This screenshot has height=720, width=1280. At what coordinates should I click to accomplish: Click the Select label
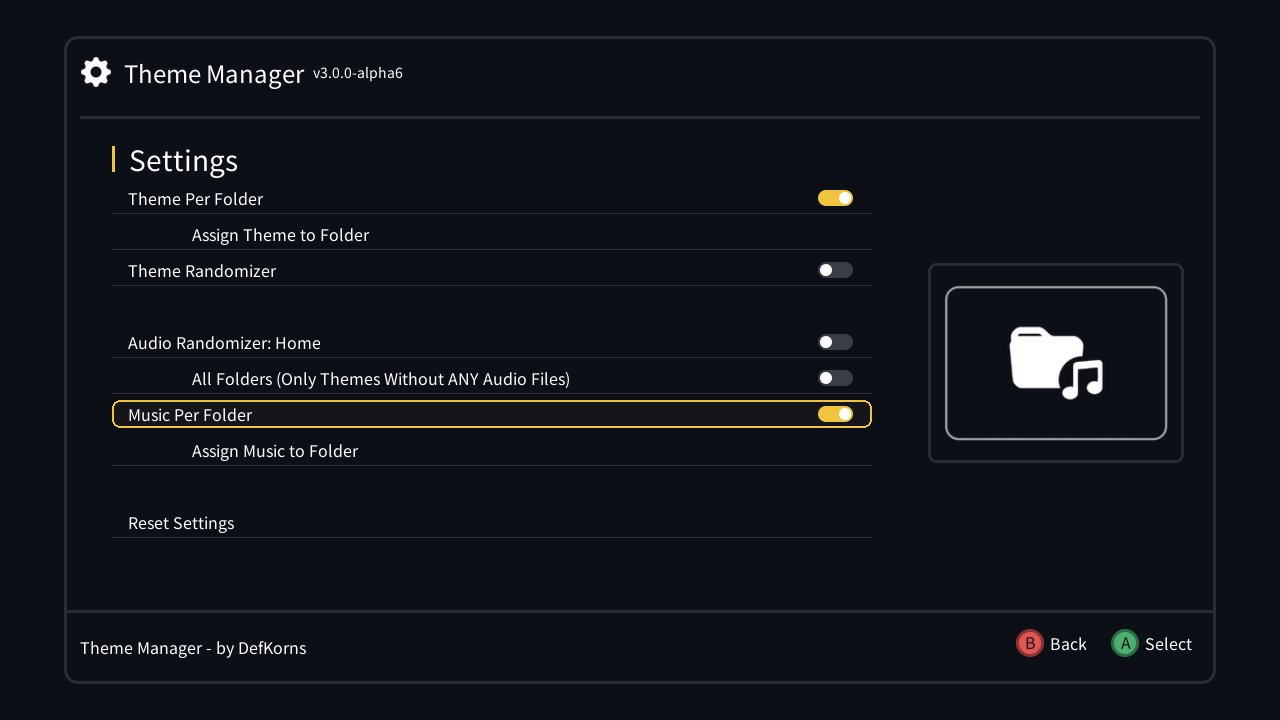point(1168,644)
